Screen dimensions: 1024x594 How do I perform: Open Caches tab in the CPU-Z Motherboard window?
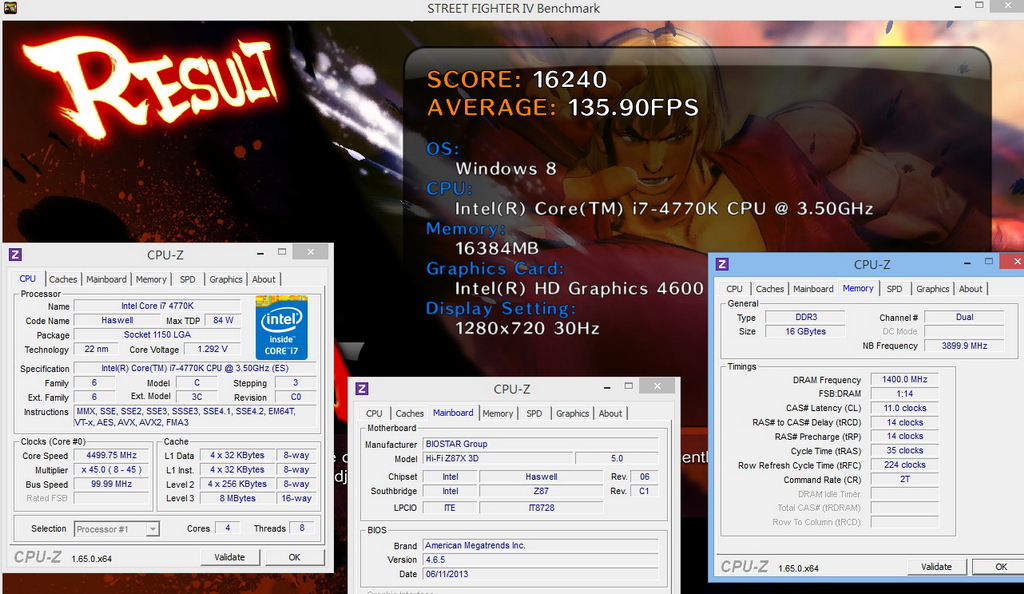pyautogui.click(x=409, y=413)
